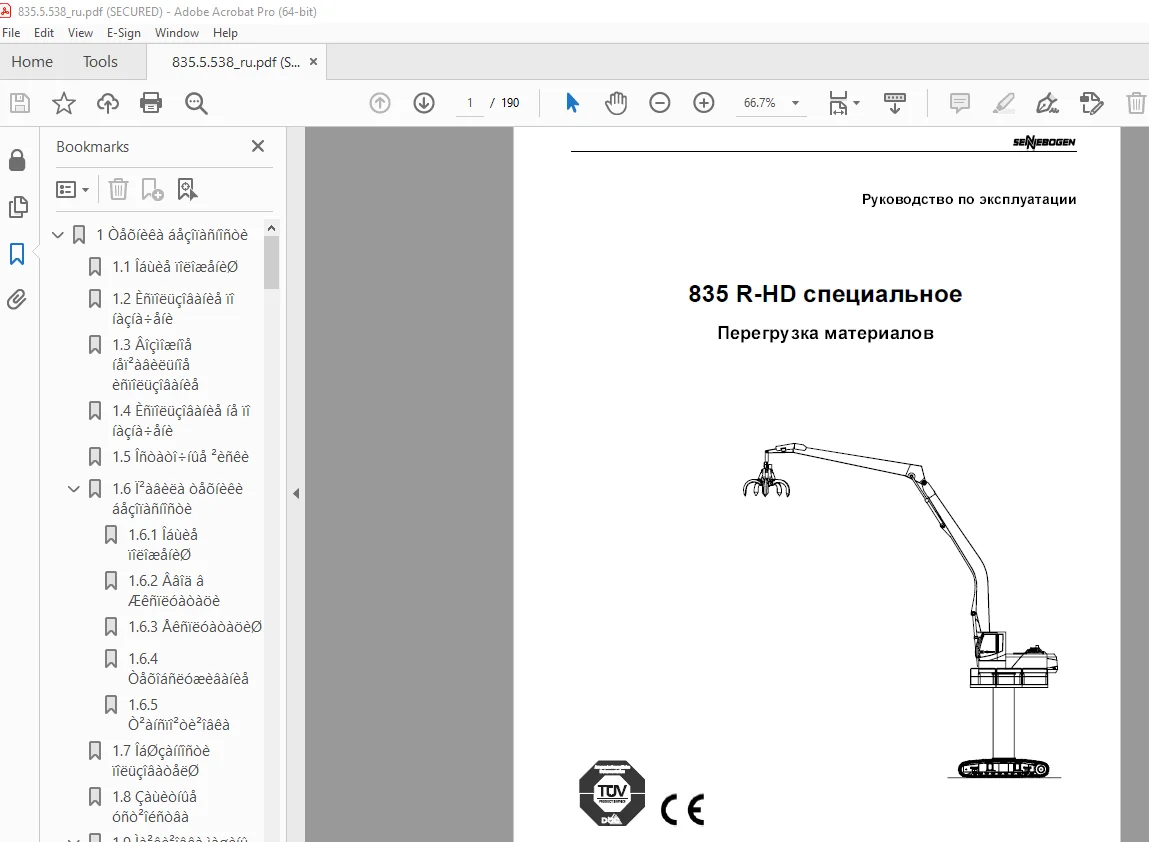
Task: Collapse bookmark chapter 1
Action: [58, 235]
